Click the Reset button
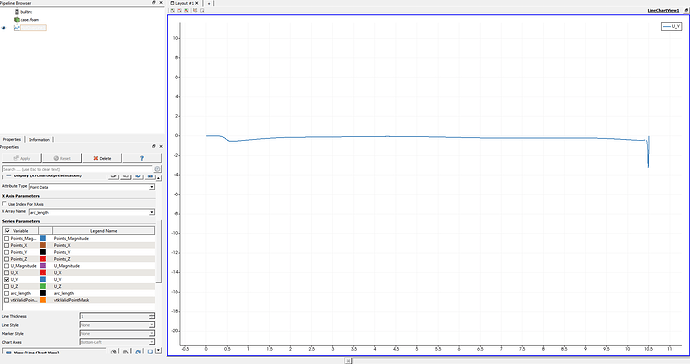 pos(62,158)
